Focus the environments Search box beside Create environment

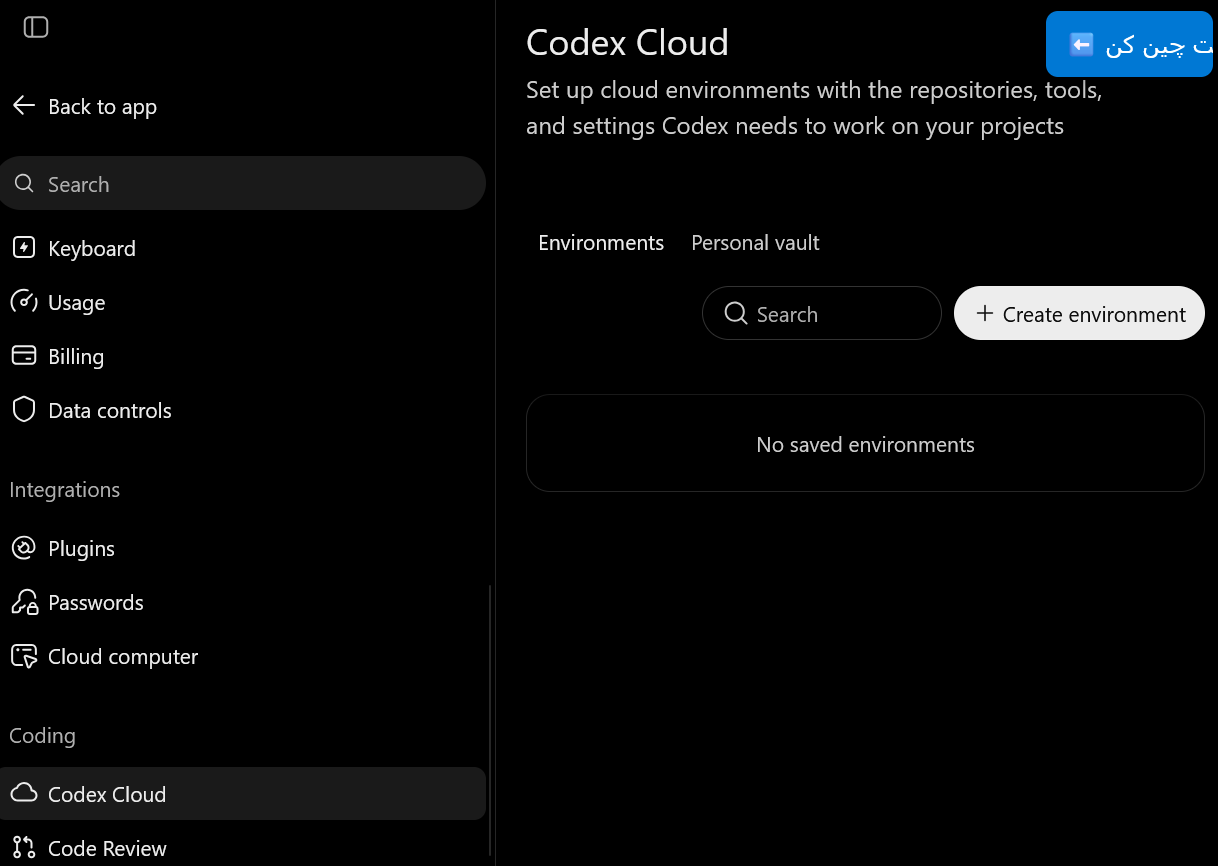(822, 314)
